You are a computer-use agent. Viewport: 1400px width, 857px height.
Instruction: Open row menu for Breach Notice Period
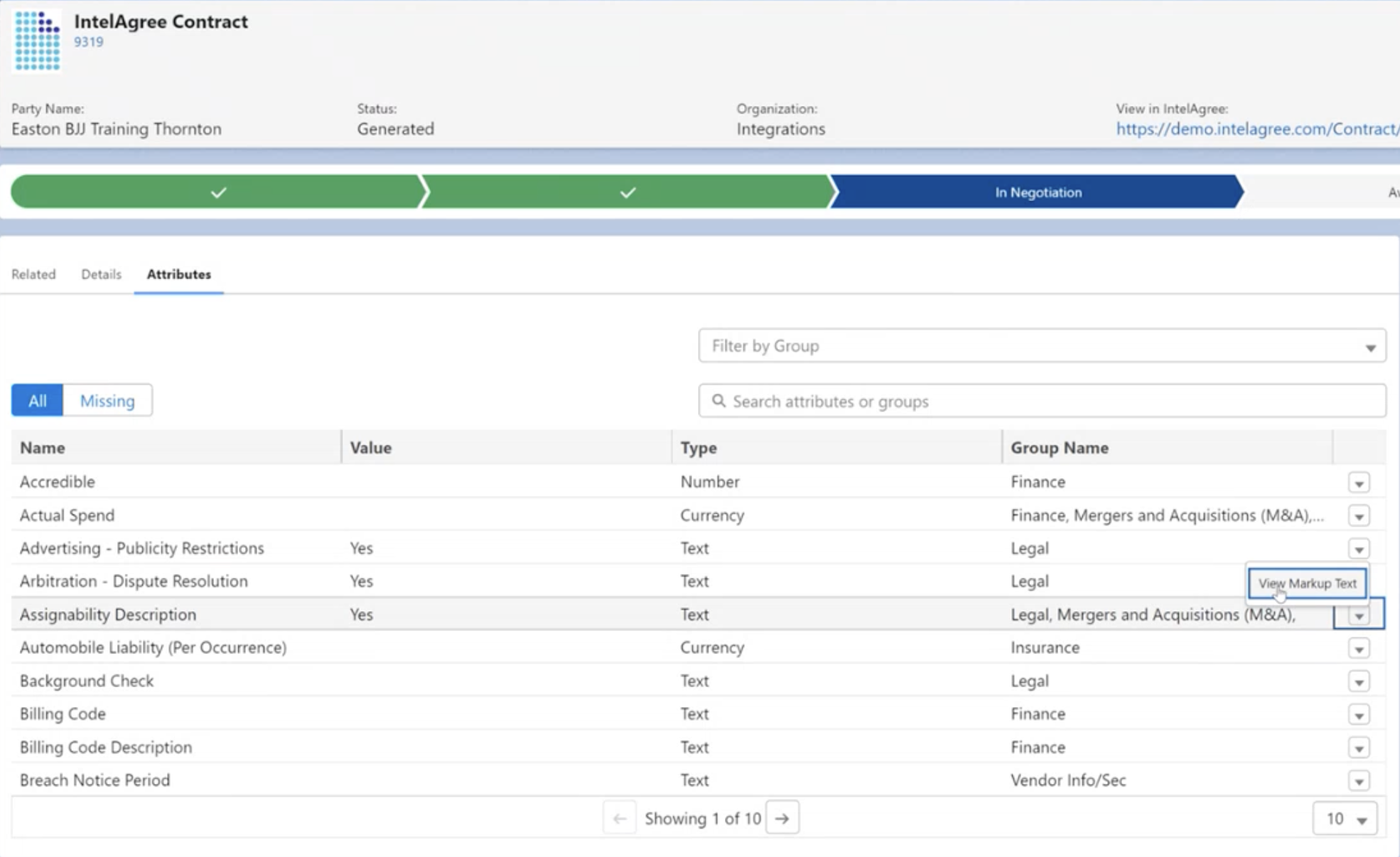(1359, 781)
